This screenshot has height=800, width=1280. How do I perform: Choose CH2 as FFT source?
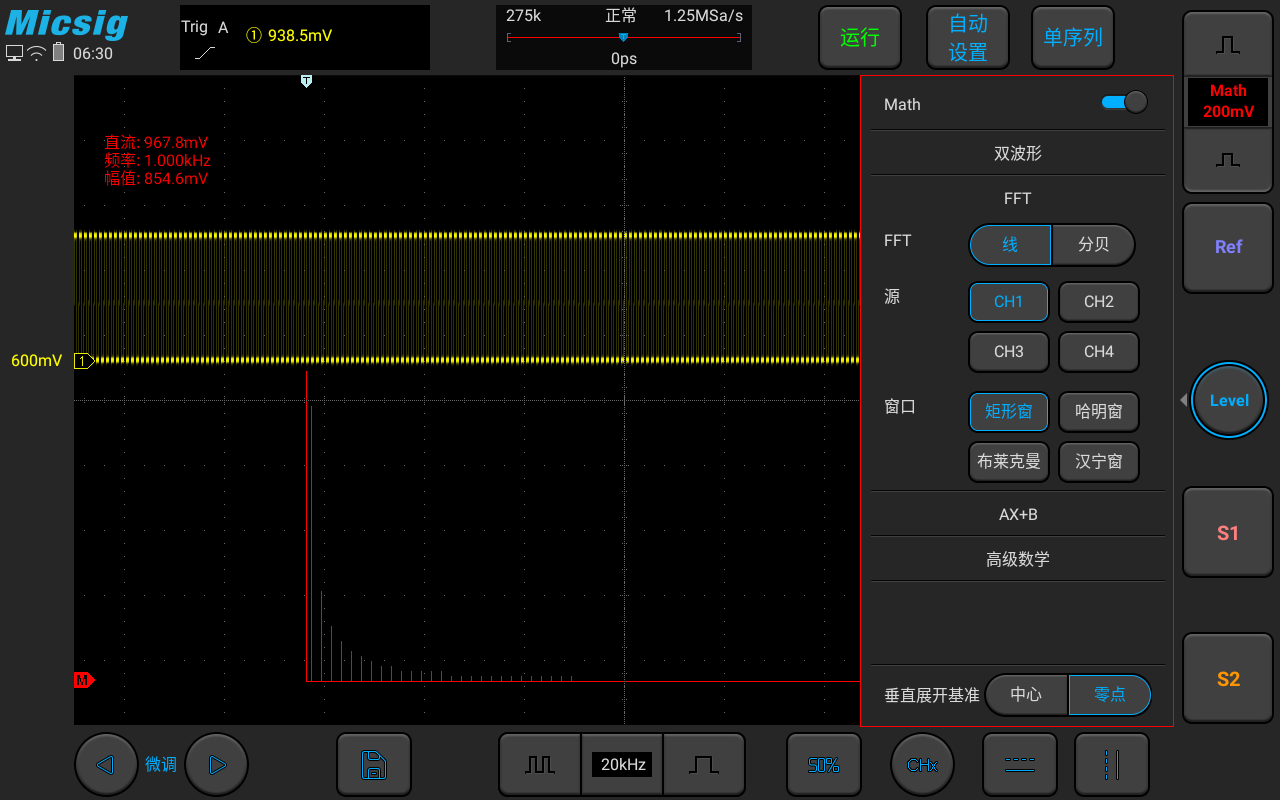click(x=1099, y=301)
